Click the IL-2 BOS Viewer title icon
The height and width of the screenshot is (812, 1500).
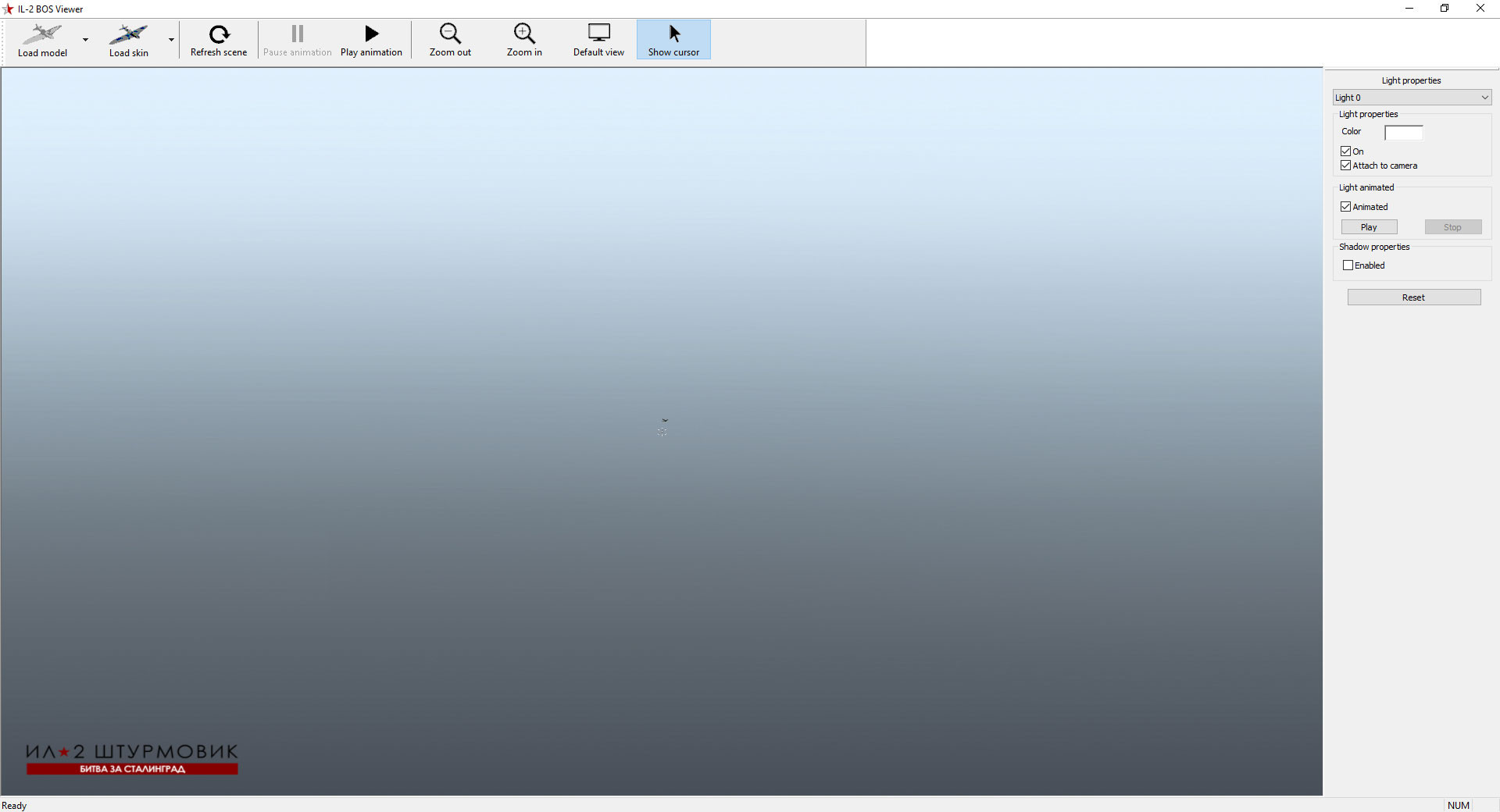pyautogui.click(x=9, y=9)
